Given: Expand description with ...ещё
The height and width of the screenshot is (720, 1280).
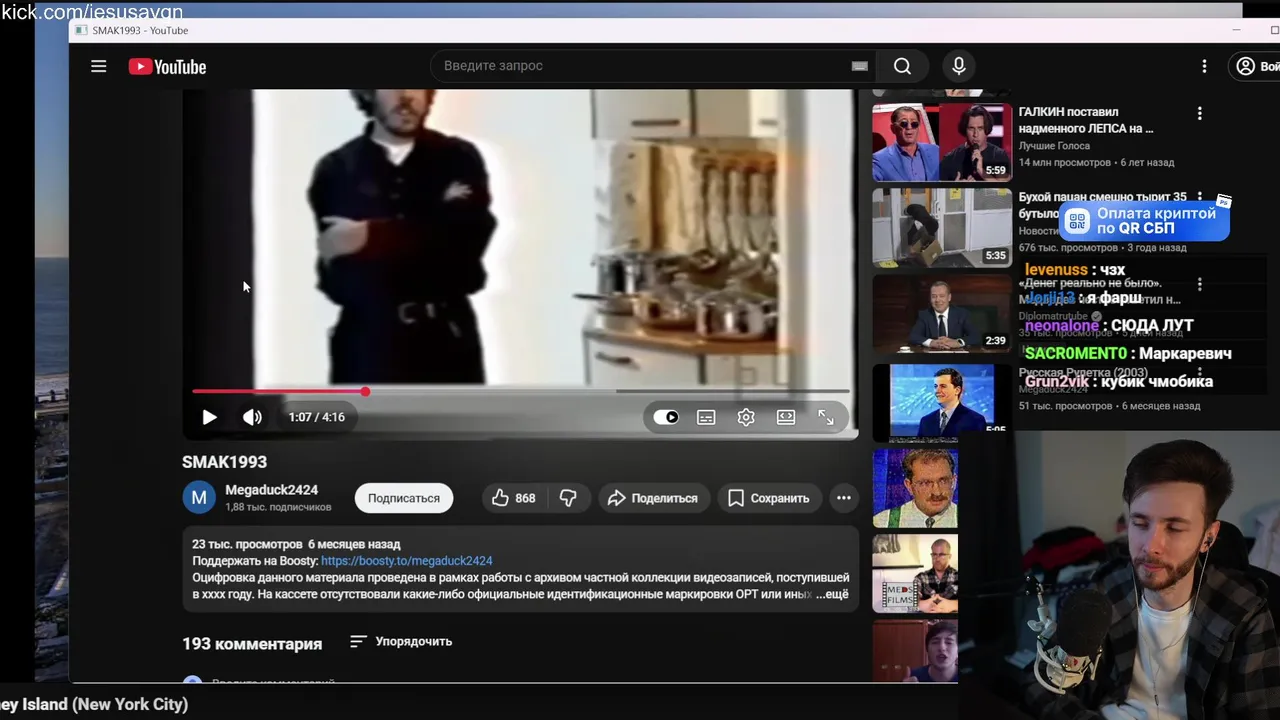Looking at the screenshot, I should (832, 594).
